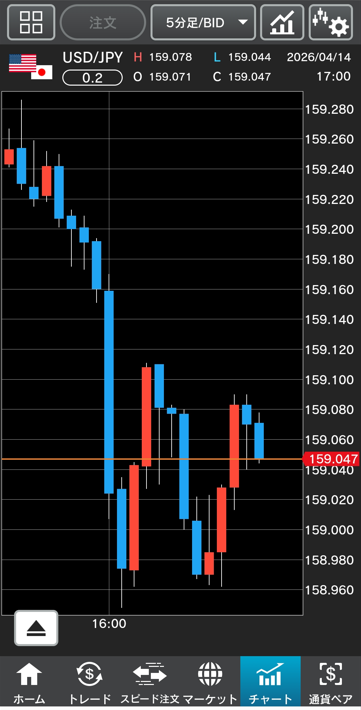The height and width of the screenshot is (710, 361).
Task: Go to the ホーム home tab
Action: 29,681
